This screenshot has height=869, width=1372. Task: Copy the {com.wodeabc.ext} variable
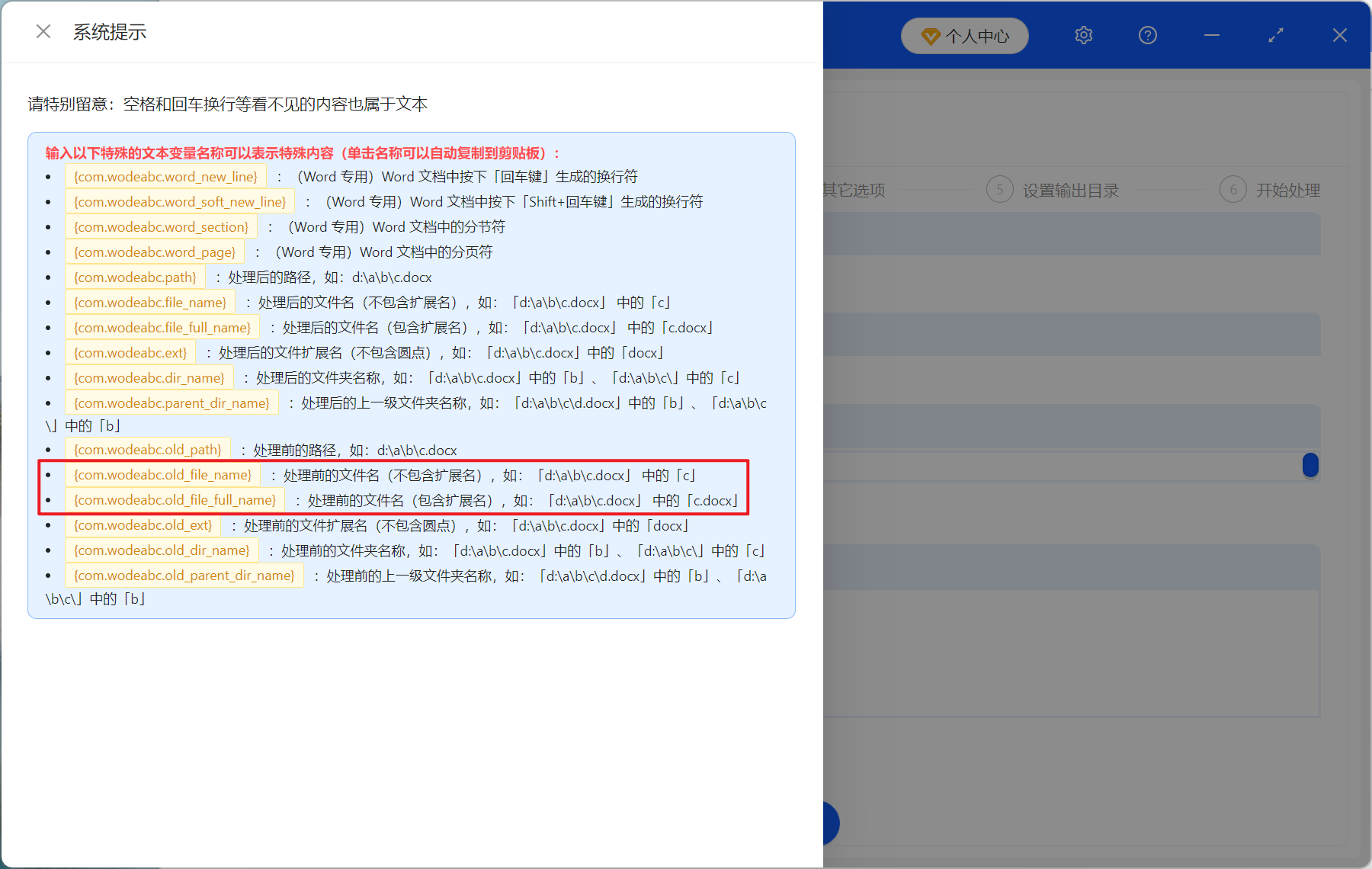130,352
